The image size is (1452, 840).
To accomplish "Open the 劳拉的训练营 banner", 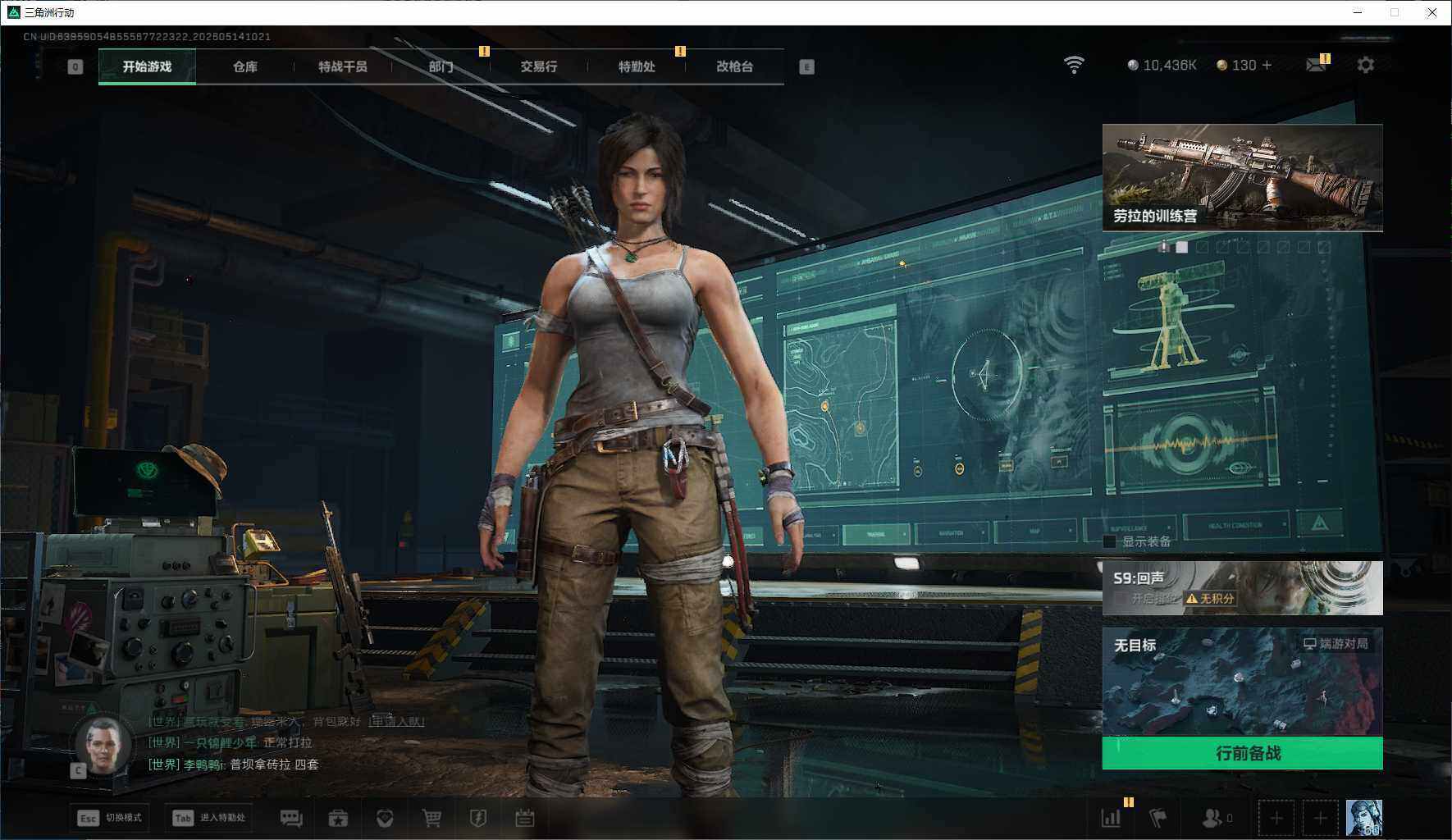I will 1242,178.
